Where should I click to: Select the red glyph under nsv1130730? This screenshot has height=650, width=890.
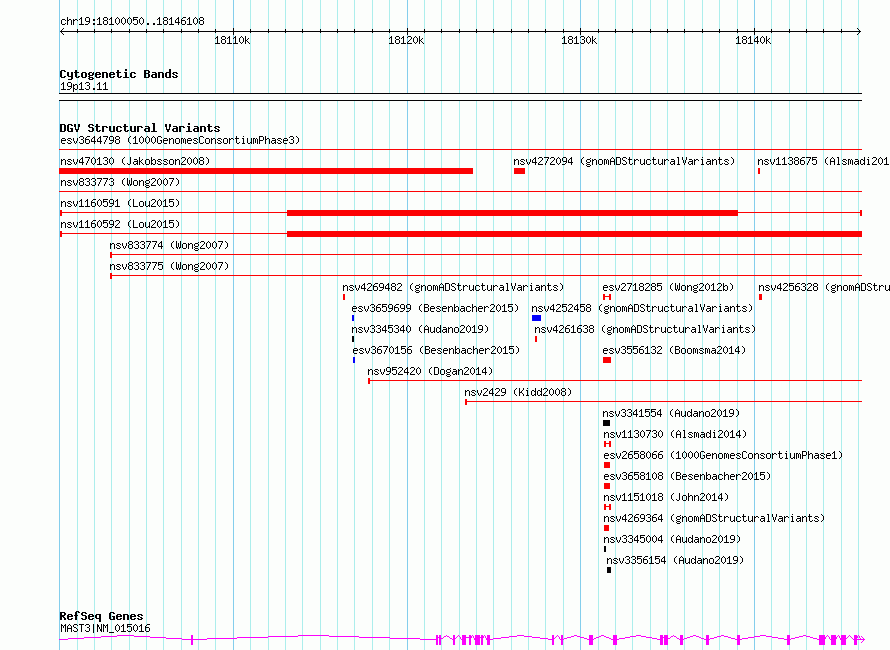point(607,444)
